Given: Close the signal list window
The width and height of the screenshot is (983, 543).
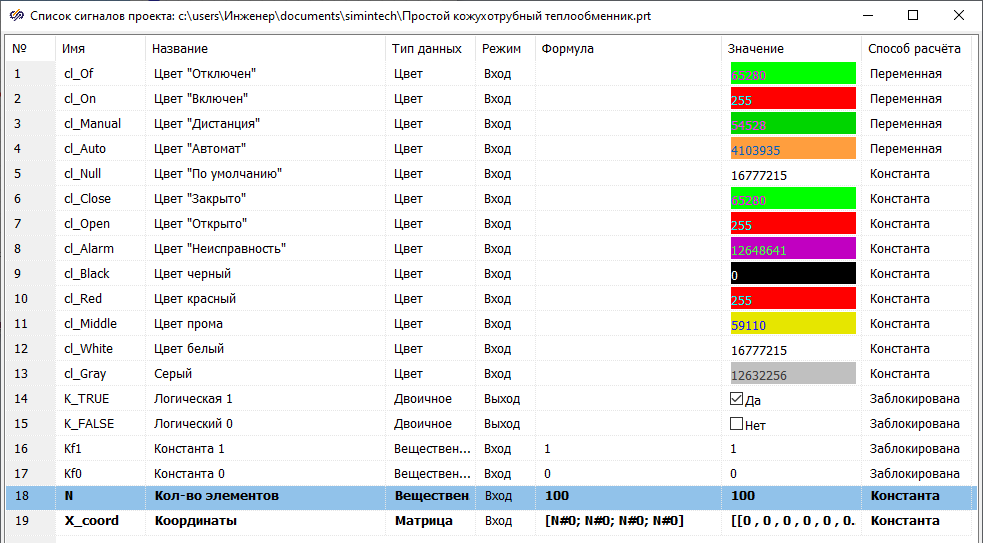Looking at the screenshot, I should (x=959, y=16).
